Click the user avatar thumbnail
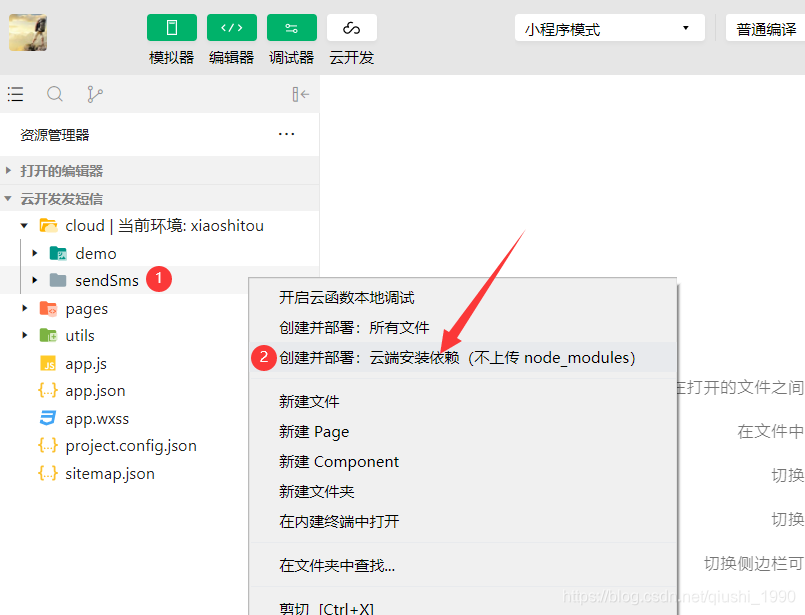 click(x=28, y=32)
